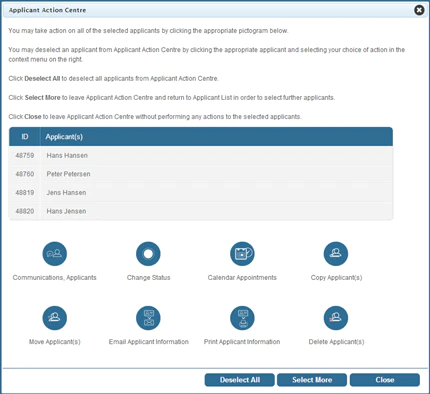Select applicant row Hans Jensen
This screenshot has width=430, height=394.
point(201,211)
